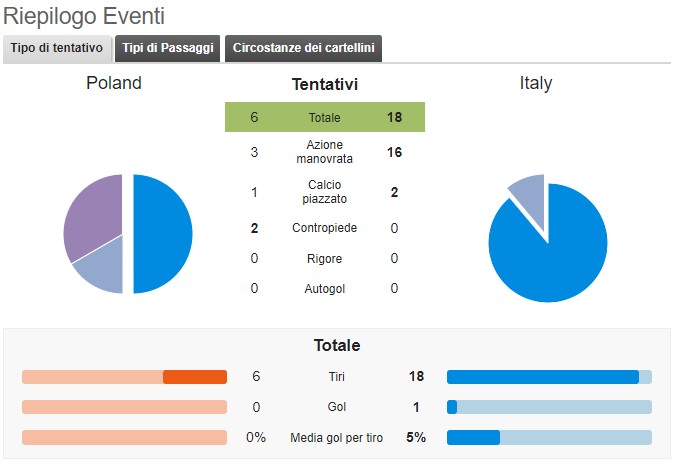Select the Contropiede row label
Viewport: 675px width, 463px height.
click(324, 228)
